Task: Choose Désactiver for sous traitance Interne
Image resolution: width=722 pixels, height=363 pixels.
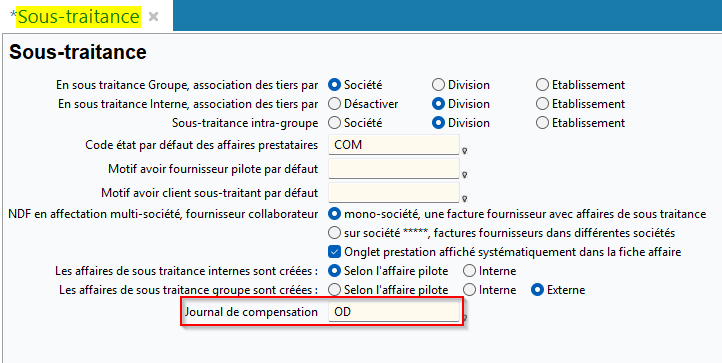Action: point(334,104)
